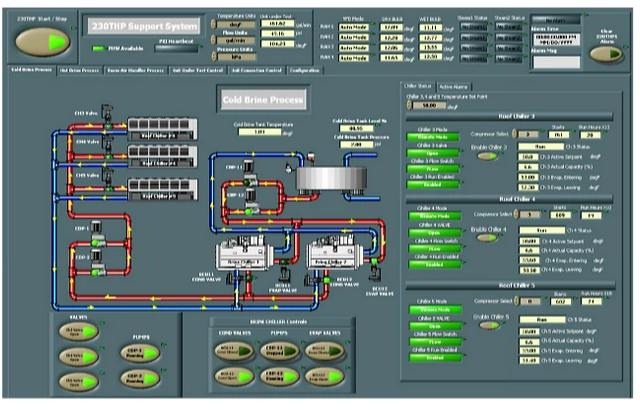Click the CH5 Valve icon in diagram
This screenshot has width=640, height=410.
[108, 179]
